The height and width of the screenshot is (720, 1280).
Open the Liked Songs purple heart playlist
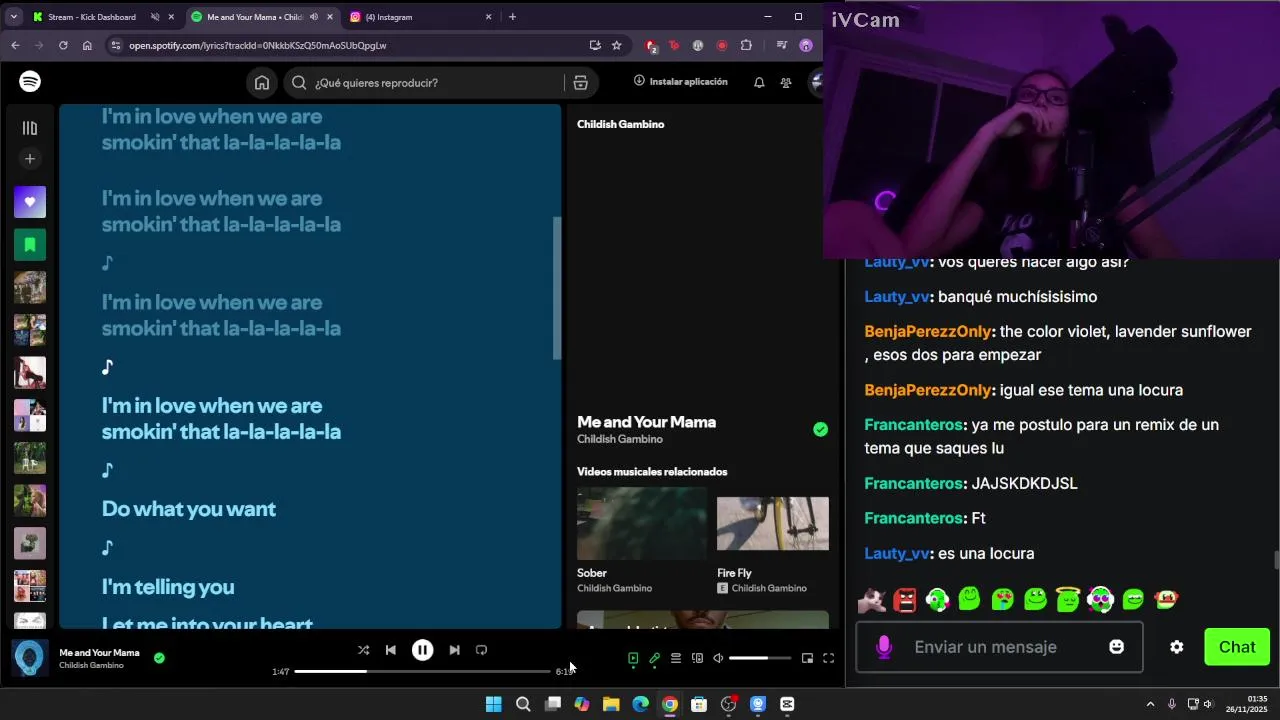point(30,202)
